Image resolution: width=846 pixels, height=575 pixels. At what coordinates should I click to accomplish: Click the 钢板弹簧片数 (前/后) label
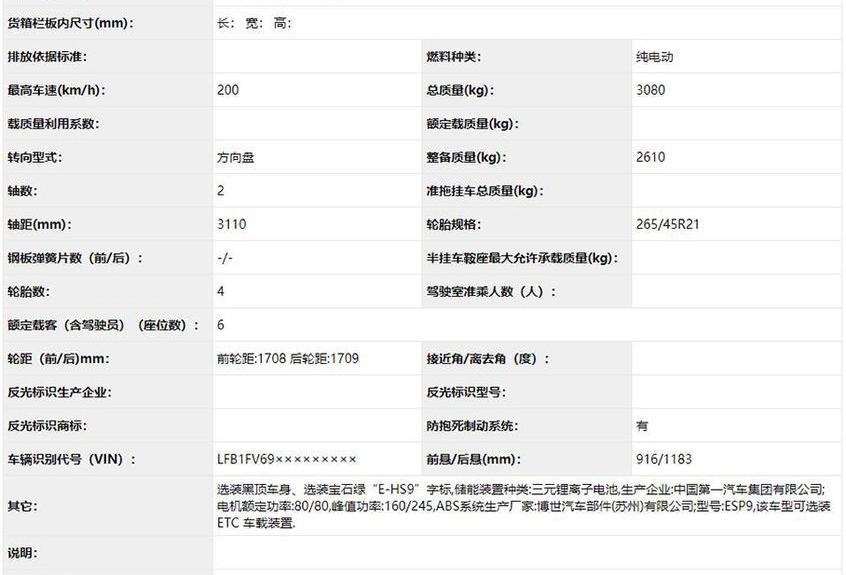pos(75,258)
